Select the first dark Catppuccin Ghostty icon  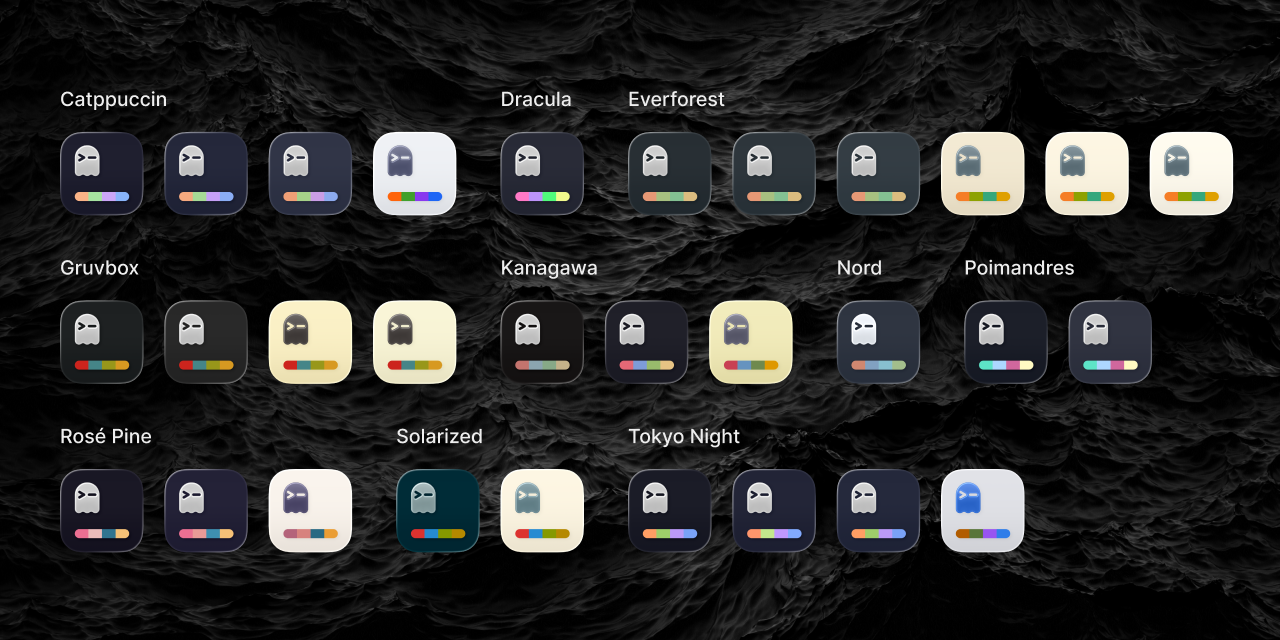(x=101, y=174)
